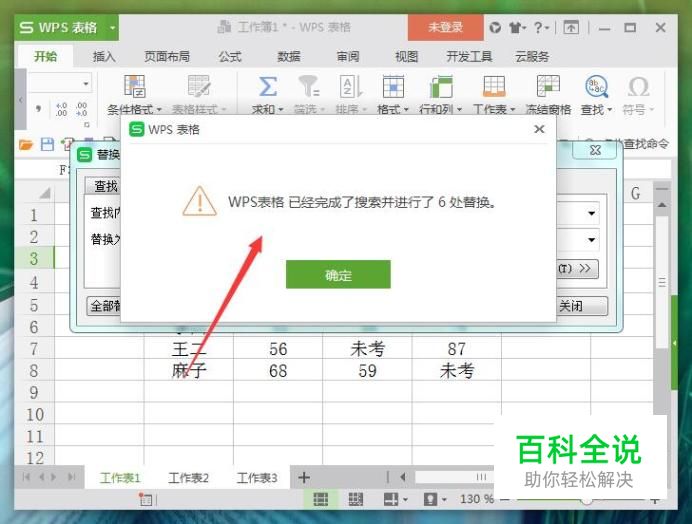692x524 pixels.
Task: Expand the find-content combo arrow in replace dialog
Action: [x=591, y=214]
